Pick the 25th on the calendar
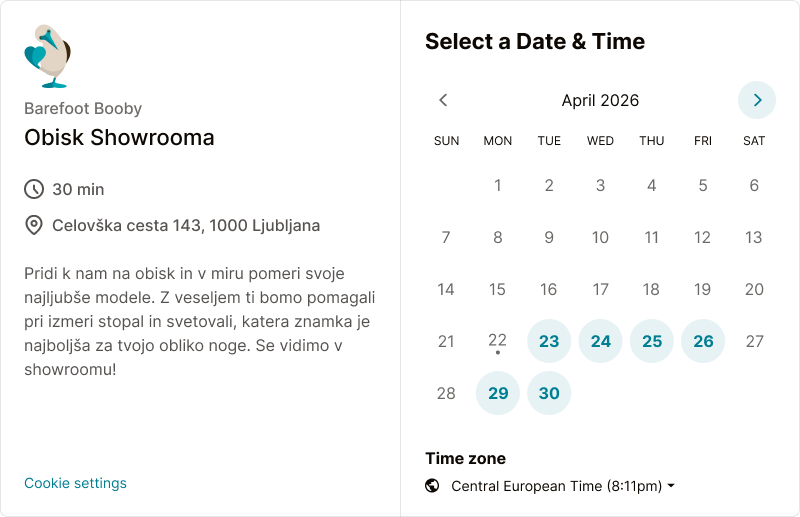The image size is (800, 517). [x=652, y=341]
